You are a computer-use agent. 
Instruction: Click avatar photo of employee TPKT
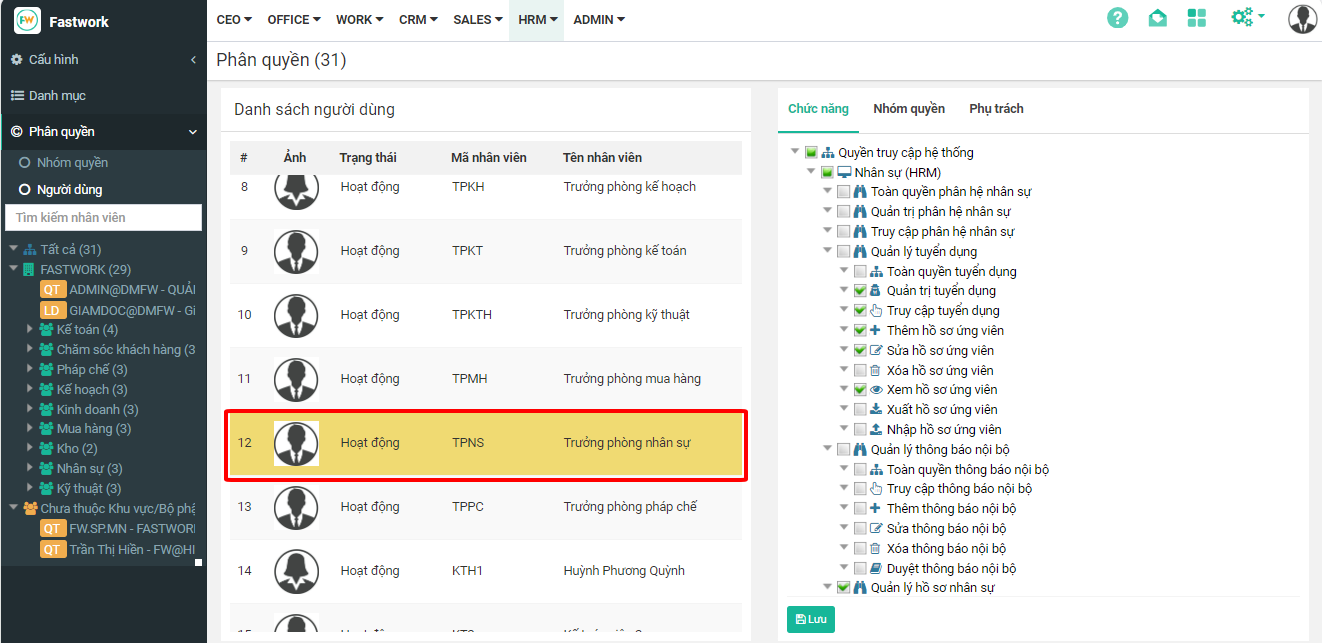(x=296, y=251)
